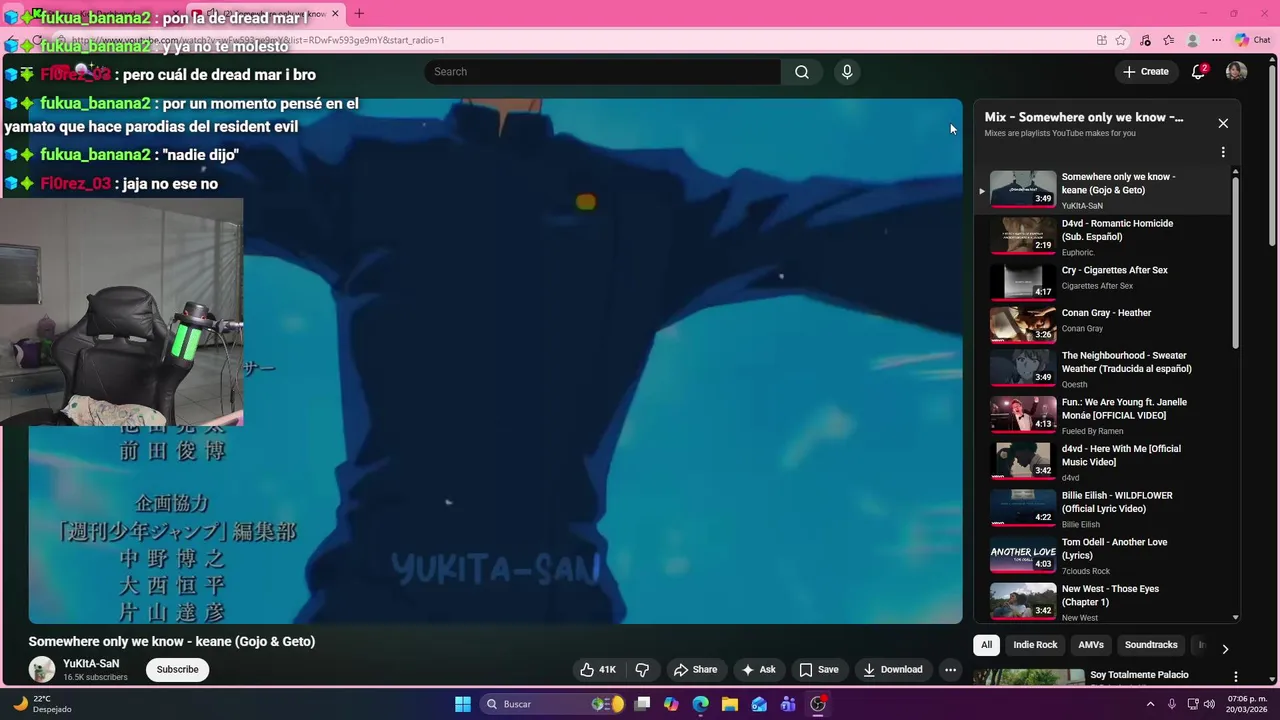Switch to OBS Studio on taskbar
Image resolution: width=1280 pixels, height=720 pixels.
(x=818, y=704)
